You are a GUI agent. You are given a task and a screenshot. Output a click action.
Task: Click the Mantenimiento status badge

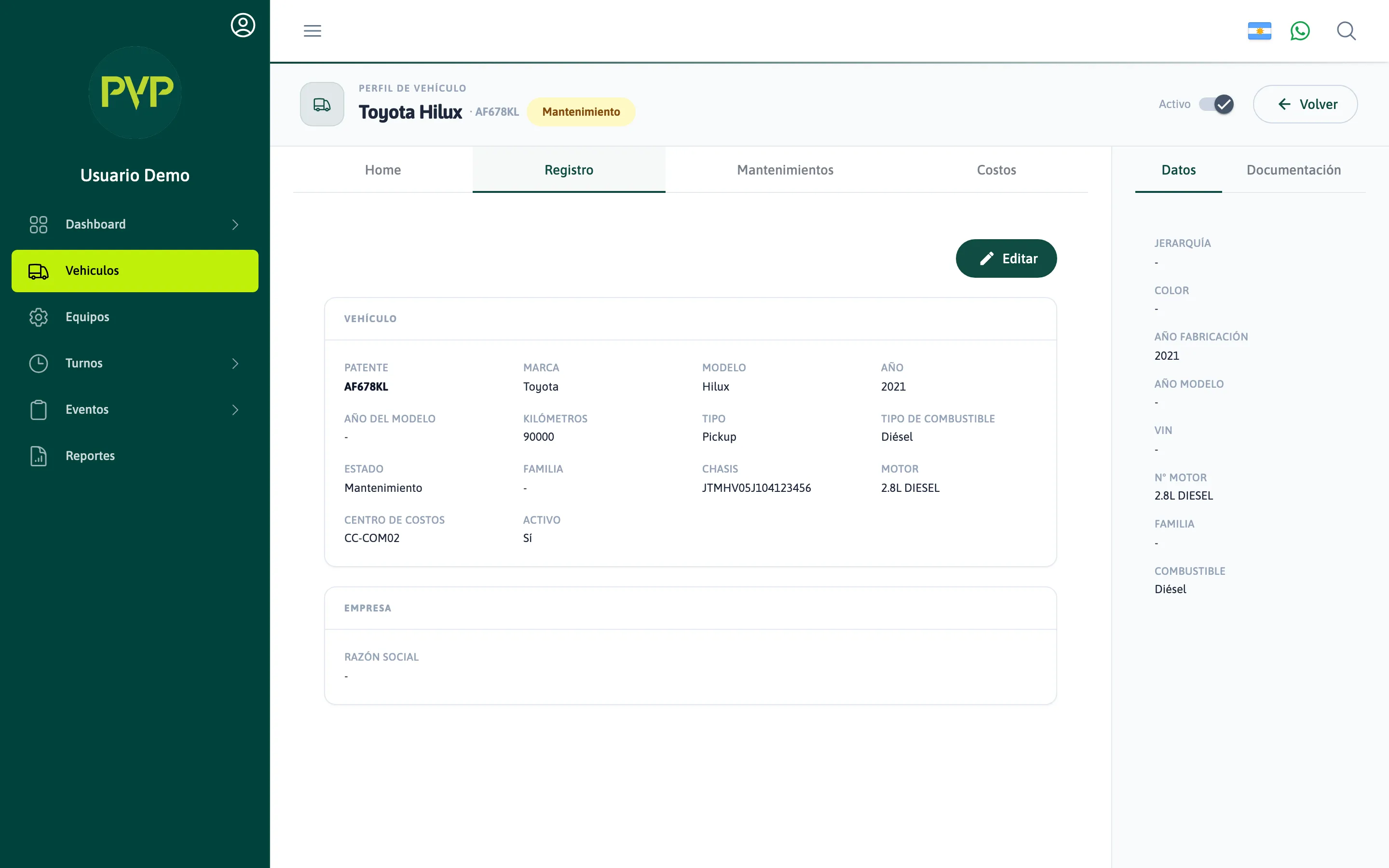(x=581, y=112)
